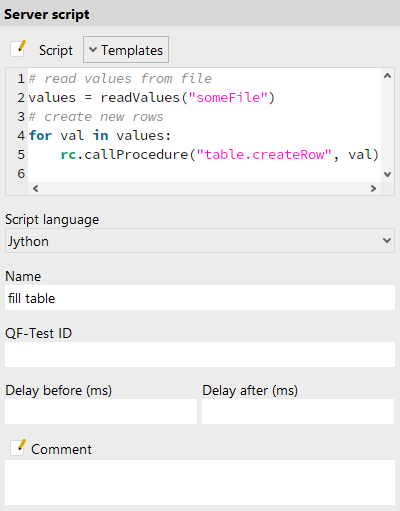Click the horizontal scrollbar track in script editor

pos(204,189)
